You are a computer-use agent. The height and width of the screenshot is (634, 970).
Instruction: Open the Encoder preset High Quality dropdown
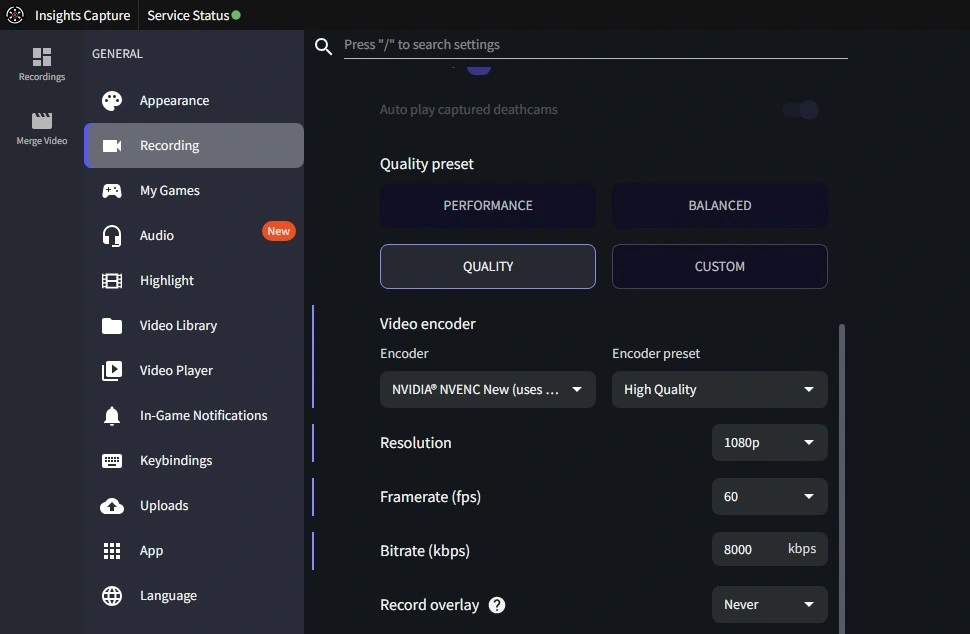[x=719, y=389]
